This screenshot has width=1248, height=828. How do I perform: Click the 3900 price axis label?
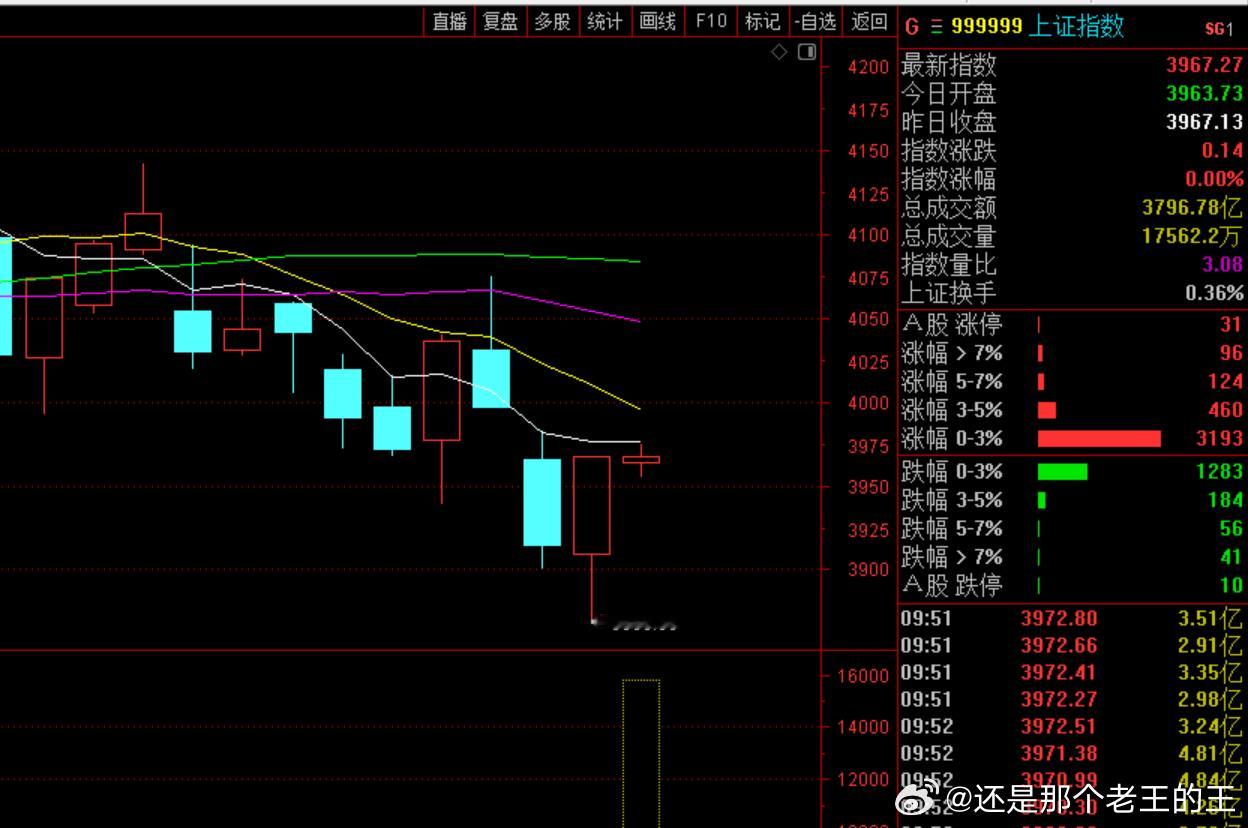click(x=868, y=569)
